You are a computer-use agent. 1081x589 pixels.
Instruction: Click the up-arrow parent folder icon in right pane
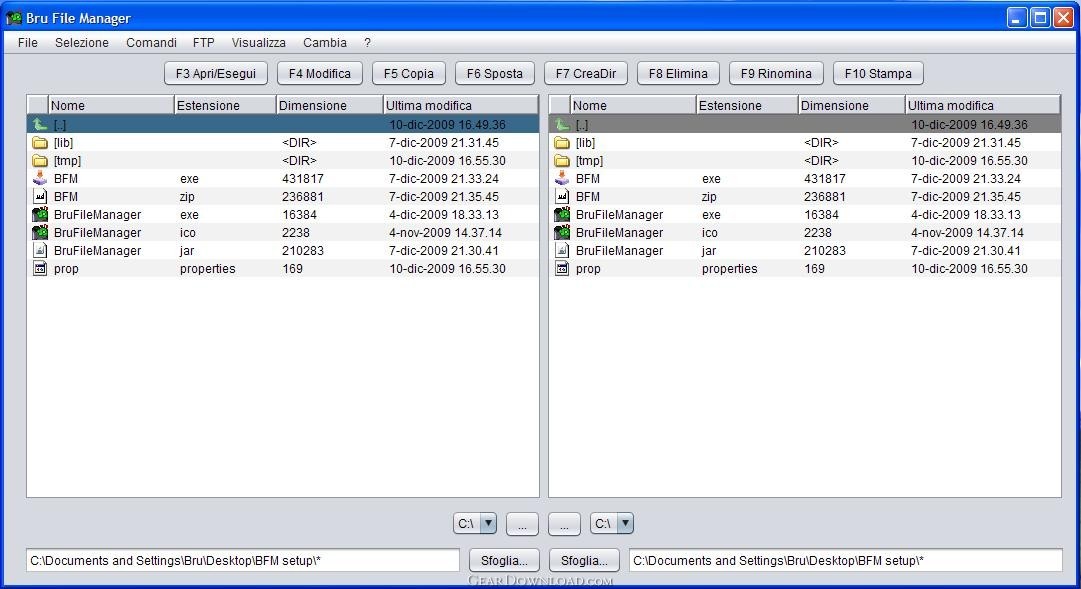click(x=562, y=125)
